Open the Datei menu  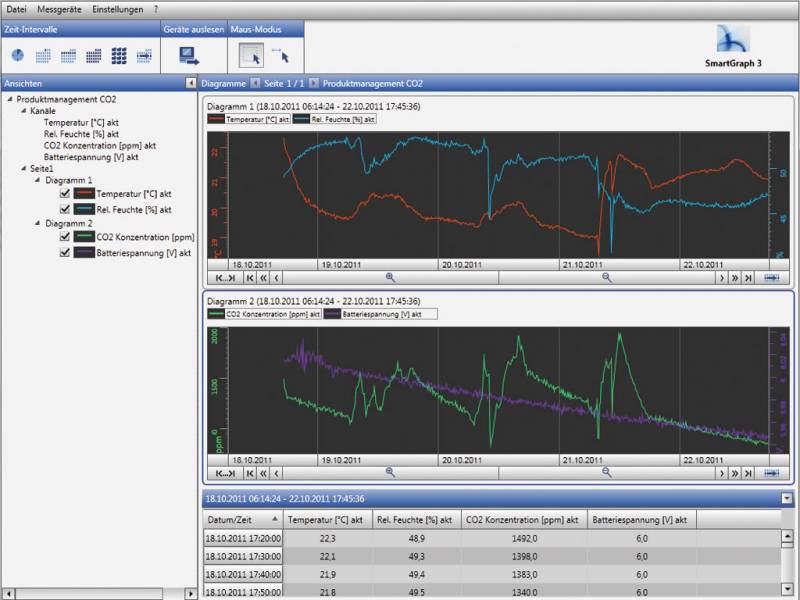pyautogui.click(x=16, y=9)
